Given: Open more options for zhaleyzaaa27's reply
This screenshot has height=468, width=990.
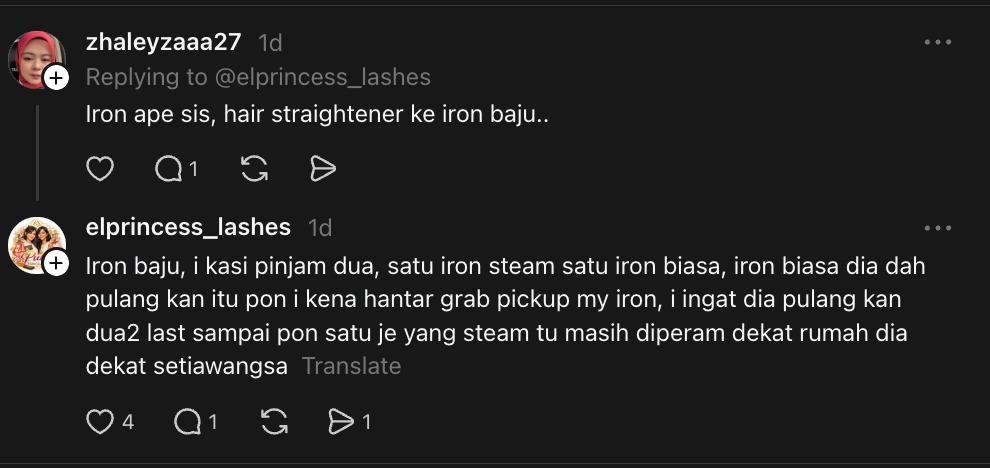Looking at the screenshot, I should pyautogui.click(x=938, y=43).
